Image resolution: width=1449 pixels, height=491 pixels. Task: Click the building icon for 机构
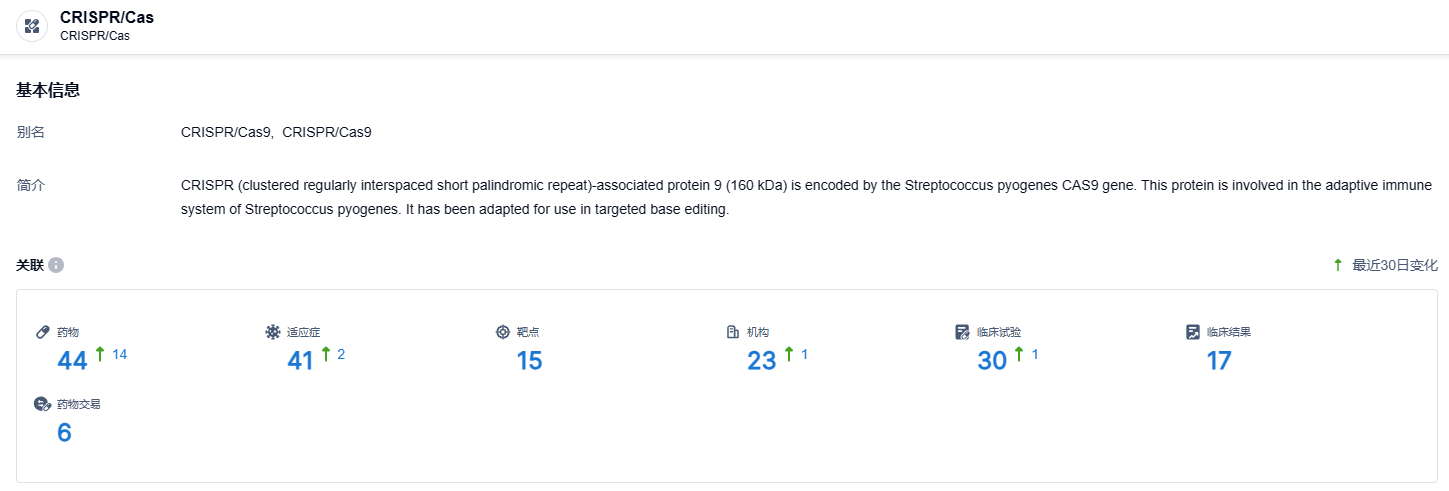[733, 332]
